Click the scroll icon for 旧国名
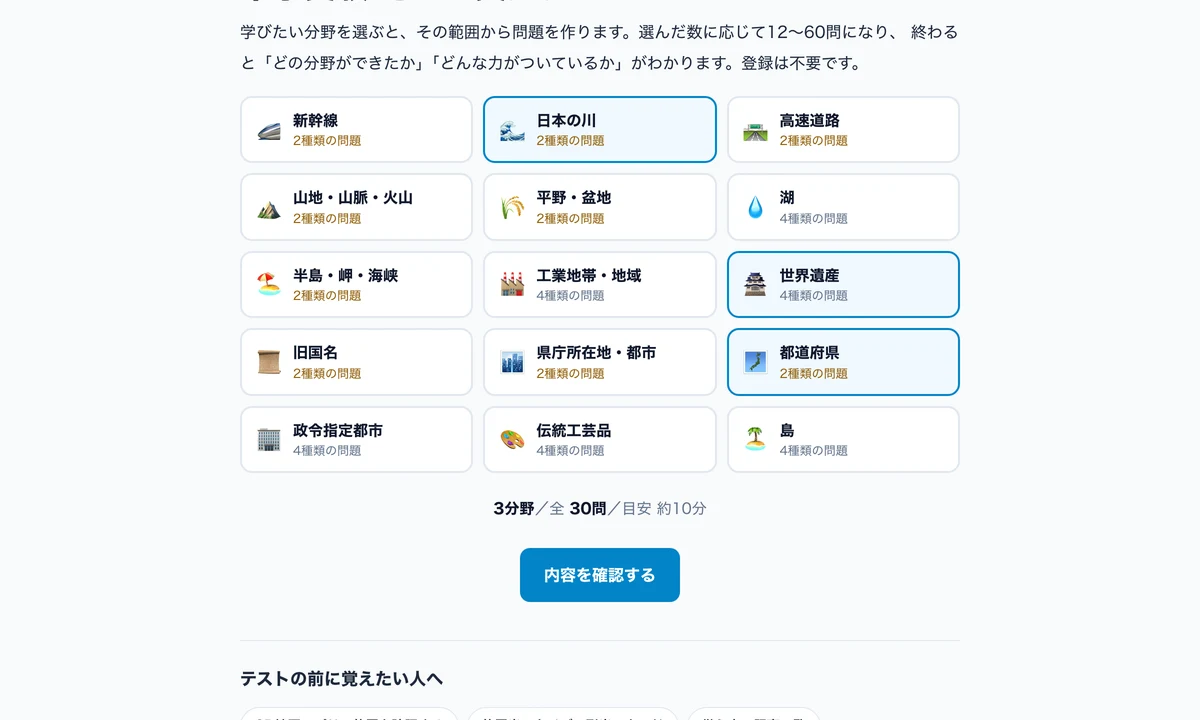 click(x=269, y=362)
